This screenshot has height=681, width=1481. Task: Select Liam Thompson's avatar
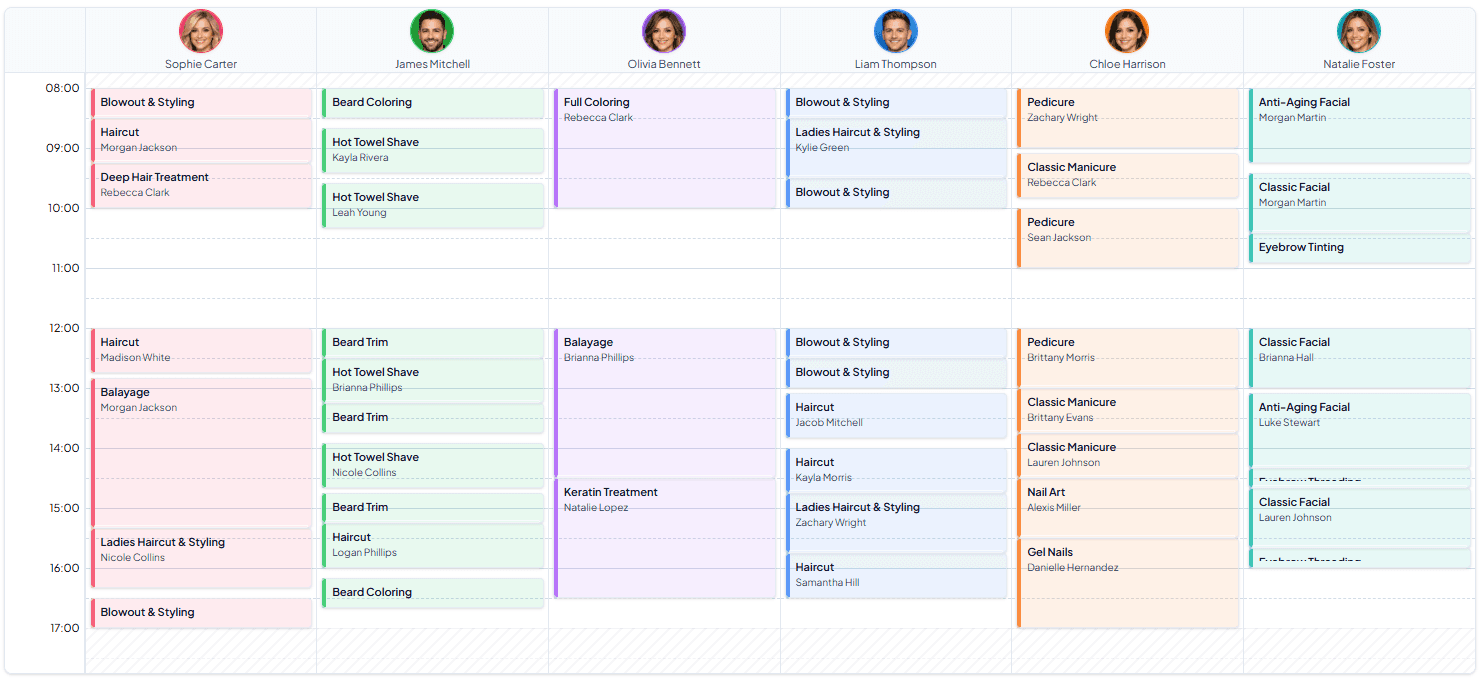[895, 31]
